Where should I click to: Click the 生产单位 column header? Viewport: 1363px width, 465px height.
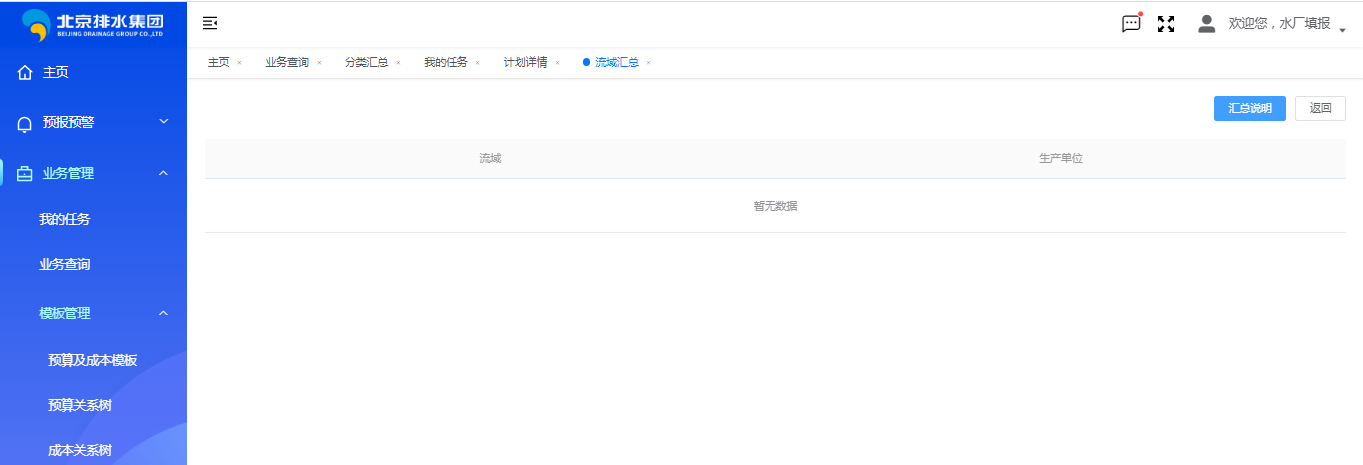(x=1060, y=159)
